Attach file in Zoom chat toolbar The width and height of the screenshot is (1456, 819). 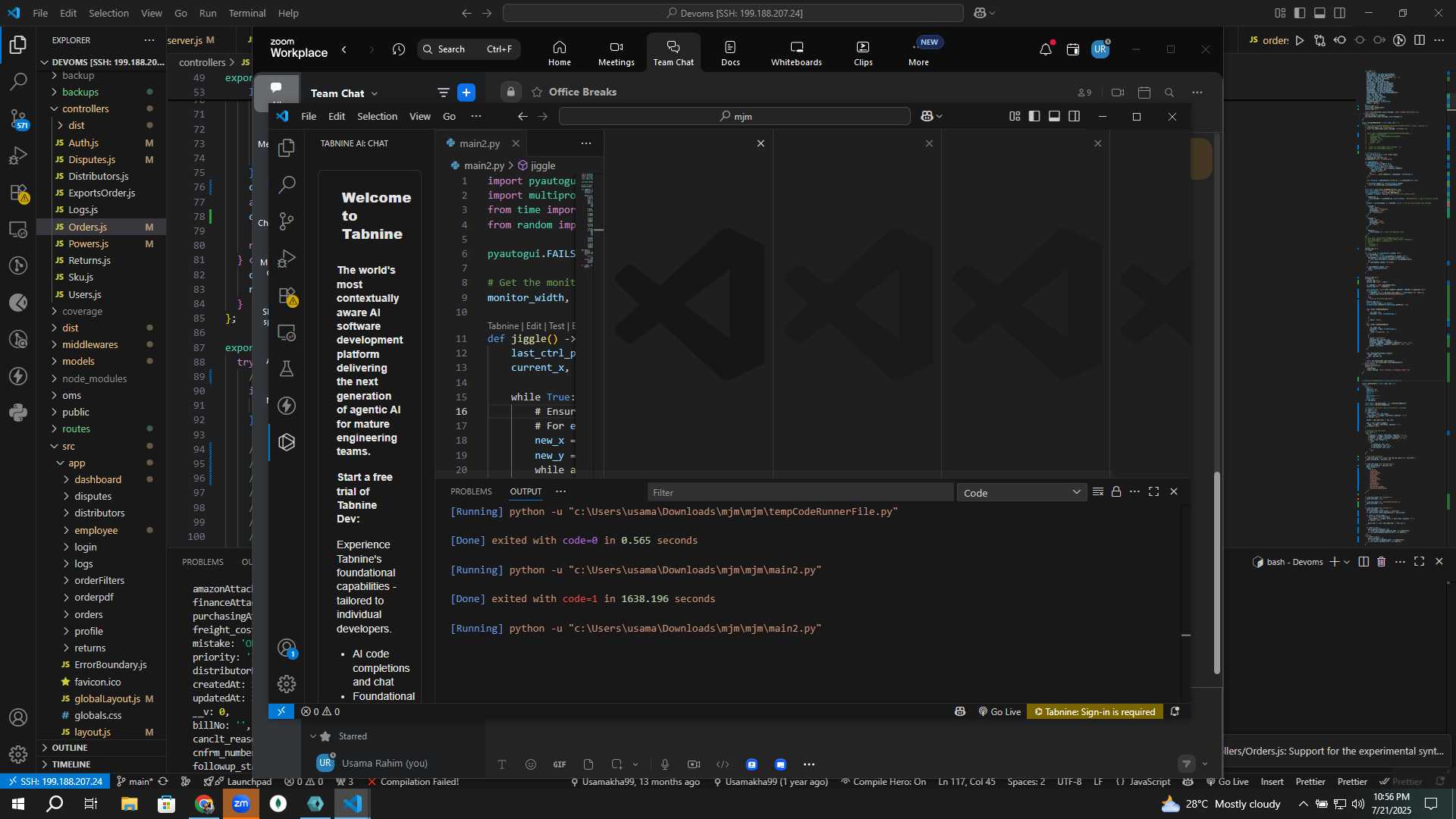click(588, 764)
